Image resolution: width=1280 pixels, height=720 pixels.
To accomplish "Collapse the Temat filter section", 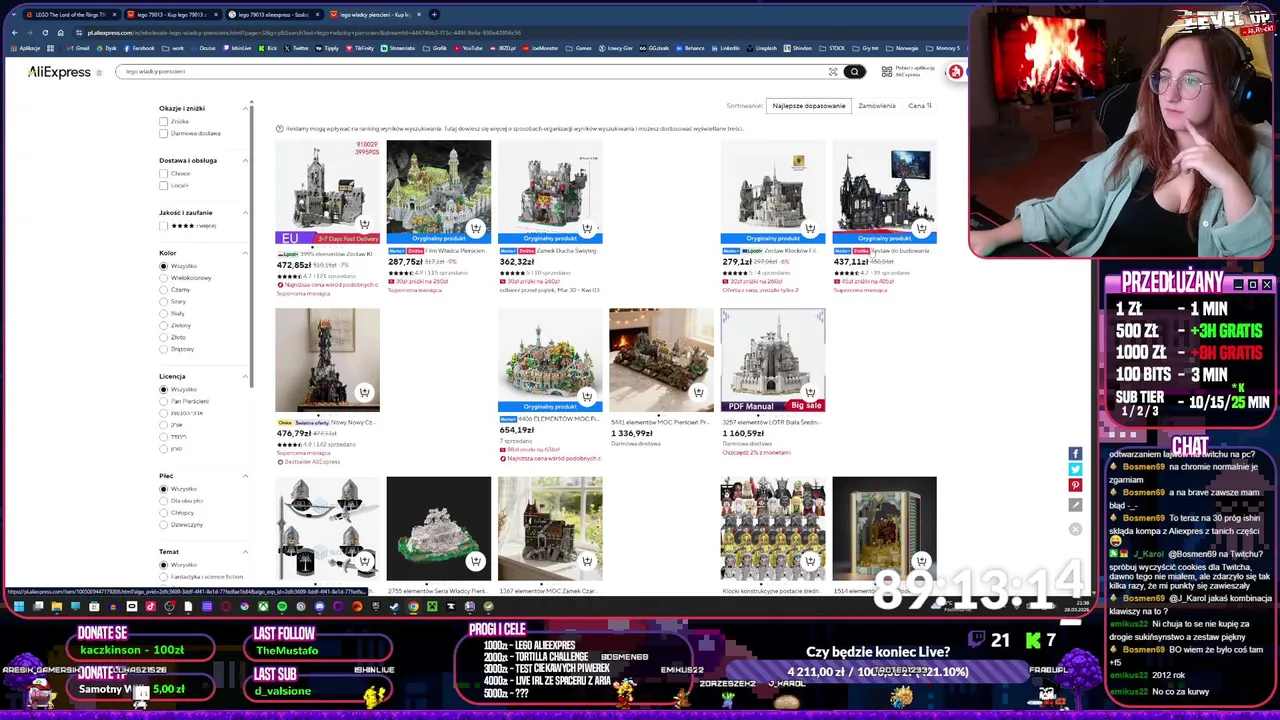I will [245, 552].
